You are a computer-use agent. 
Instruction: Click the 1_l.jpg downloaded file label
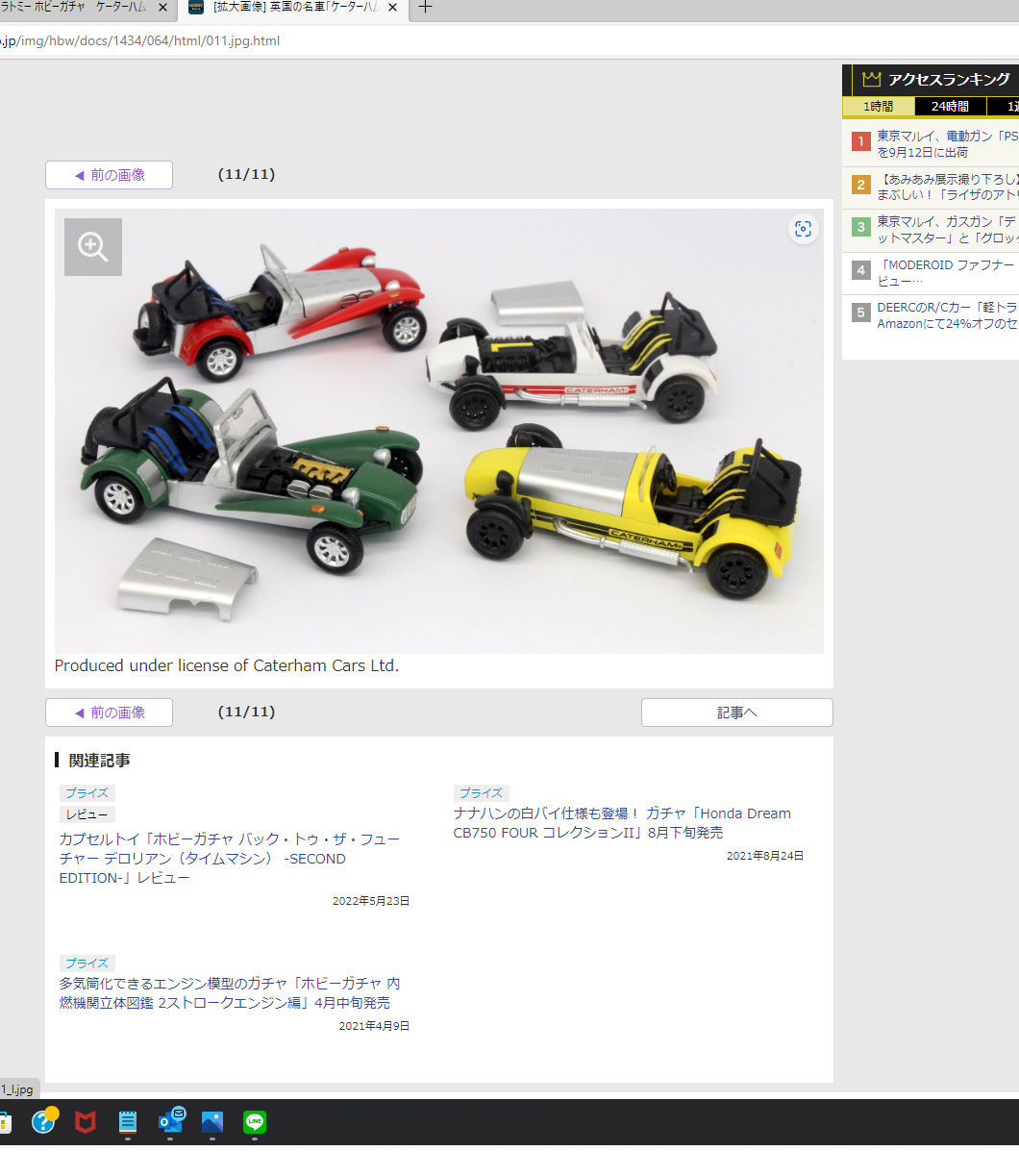(x=16, y=1089)
